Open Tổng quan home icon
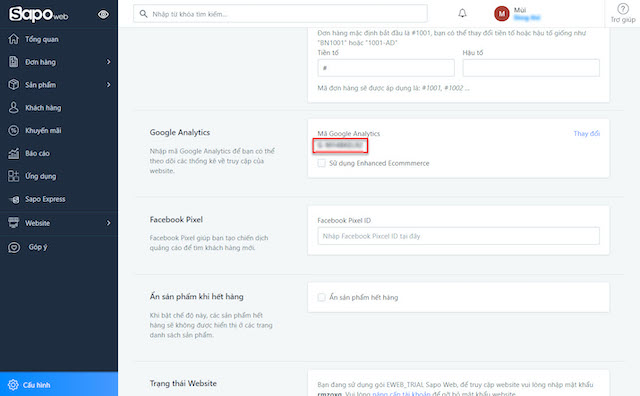The width and height of the screenshot is (640, 396). tap(13, 39)
